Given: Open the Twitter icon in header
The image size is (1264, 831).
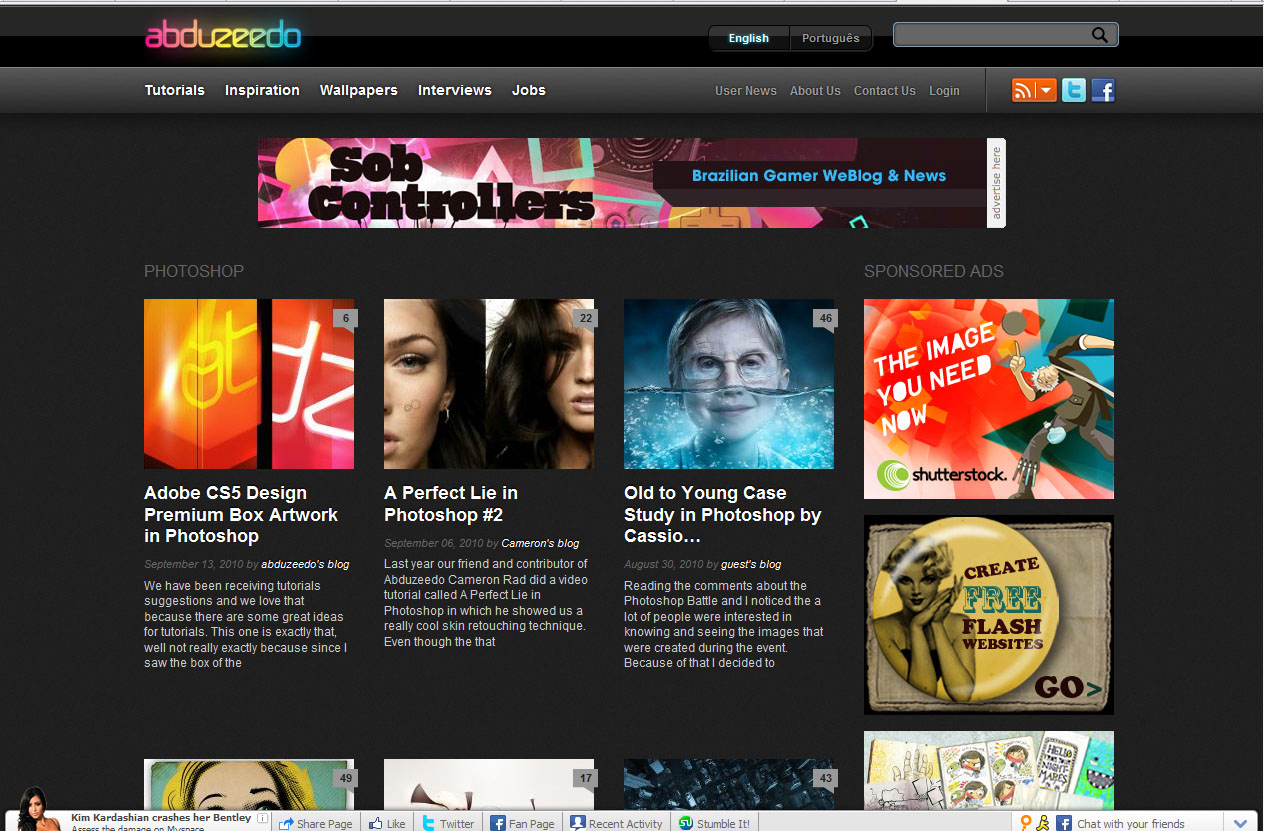Looking at the screenshot, I should click(1074, 91).
